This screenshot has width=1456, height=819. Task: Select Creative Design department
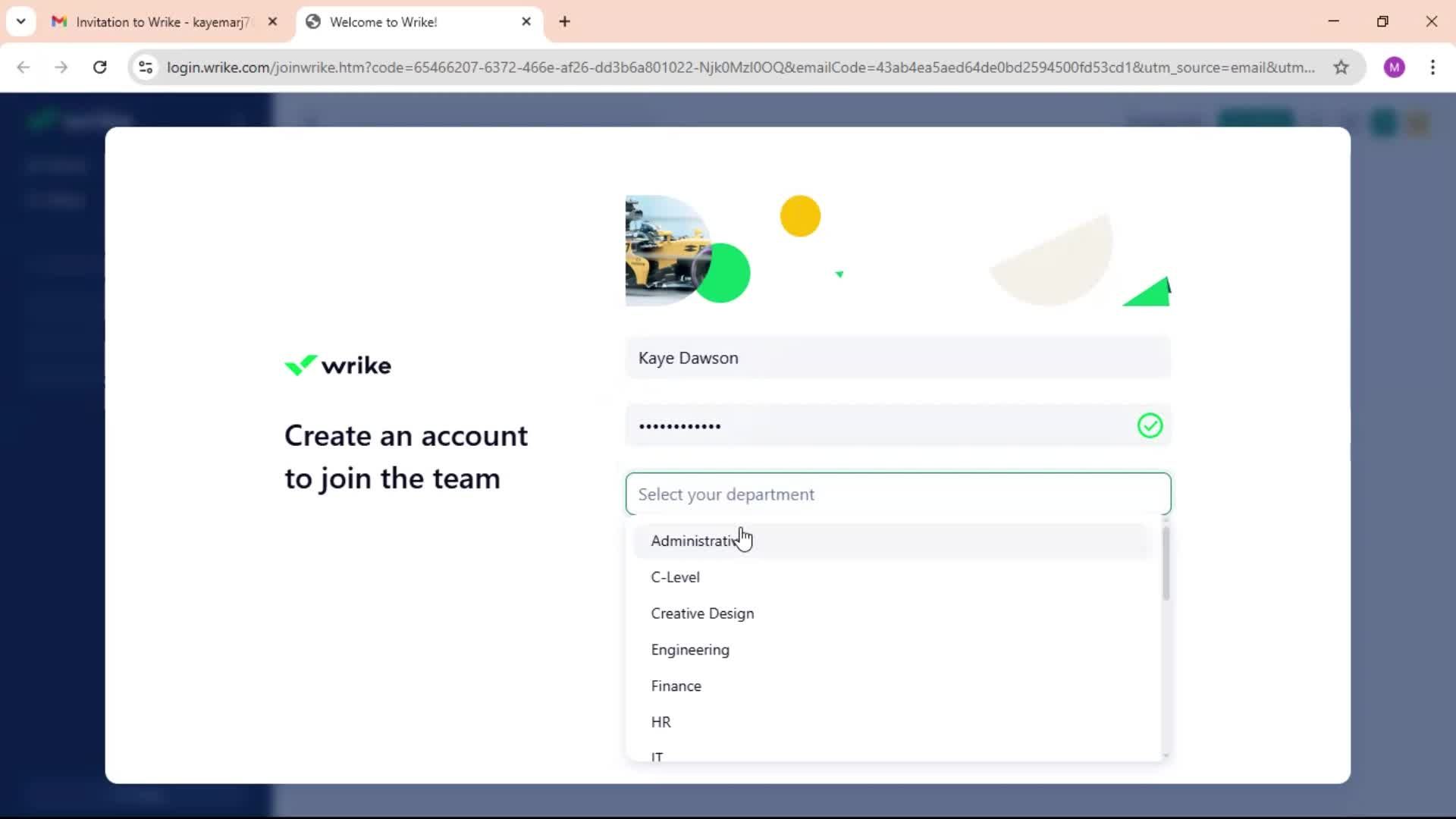click(x=893, y=613)
